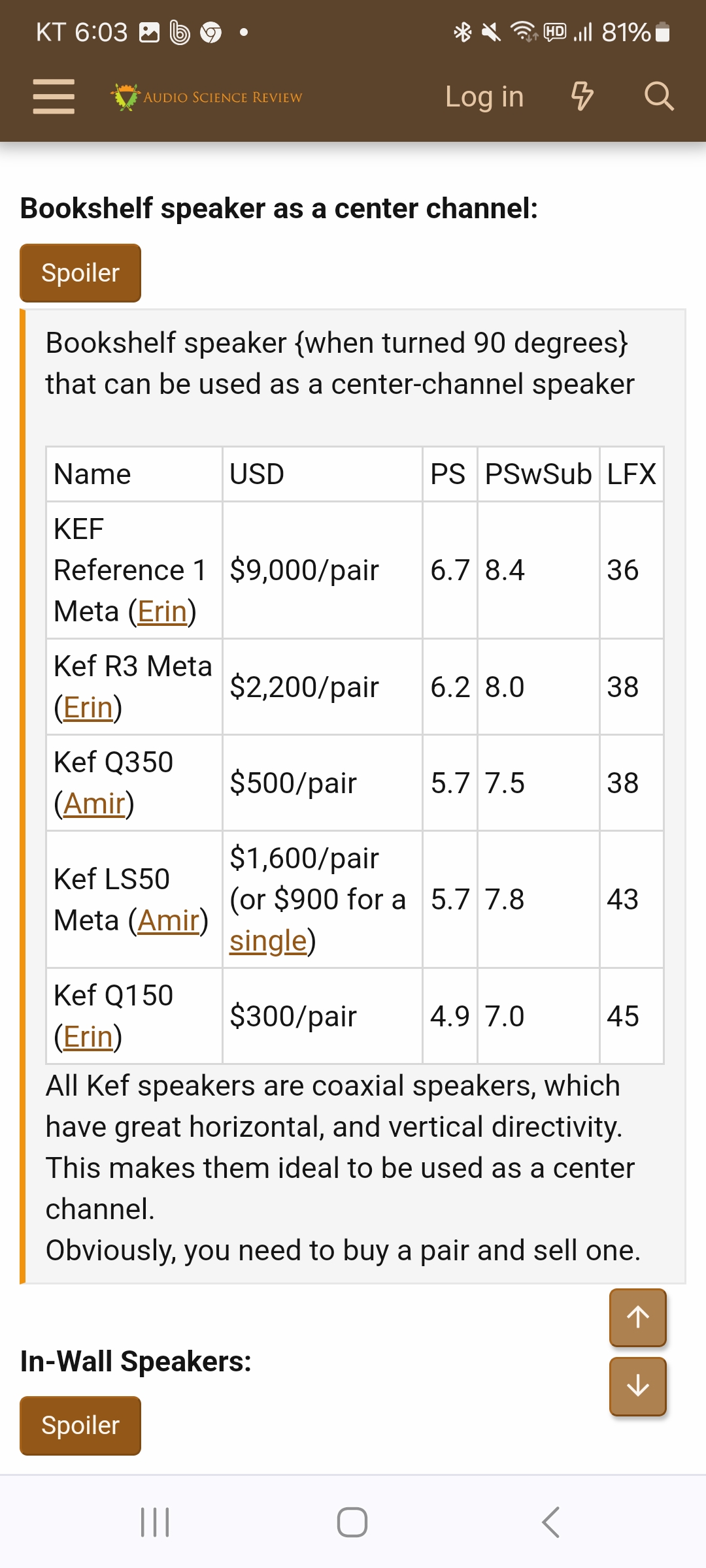The image size is (706, 1568).
Task: Open the What's New lightning icon
Action: tap(582, 97)
